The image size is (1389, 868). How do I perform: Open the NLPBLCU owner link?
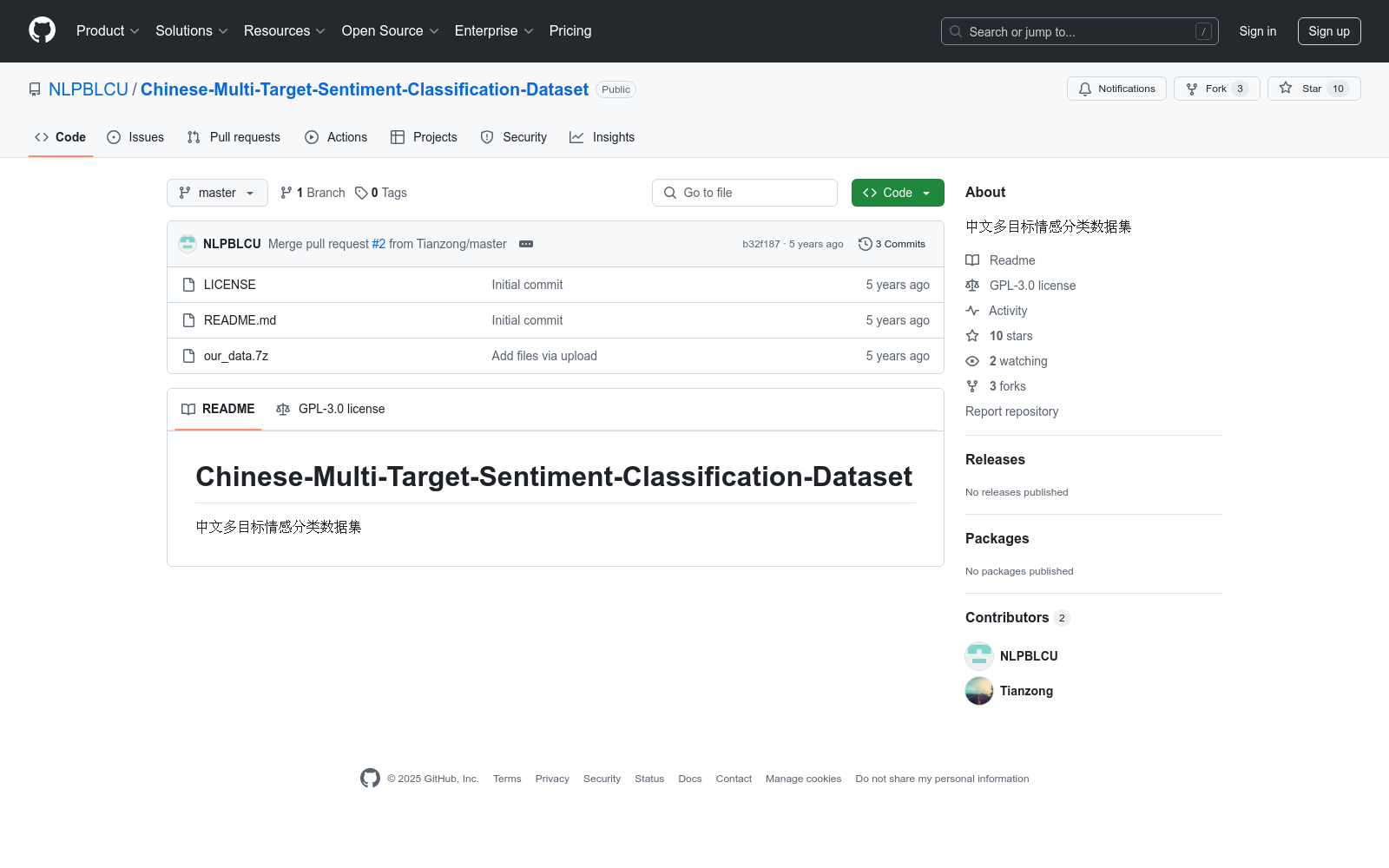(89, 89)
